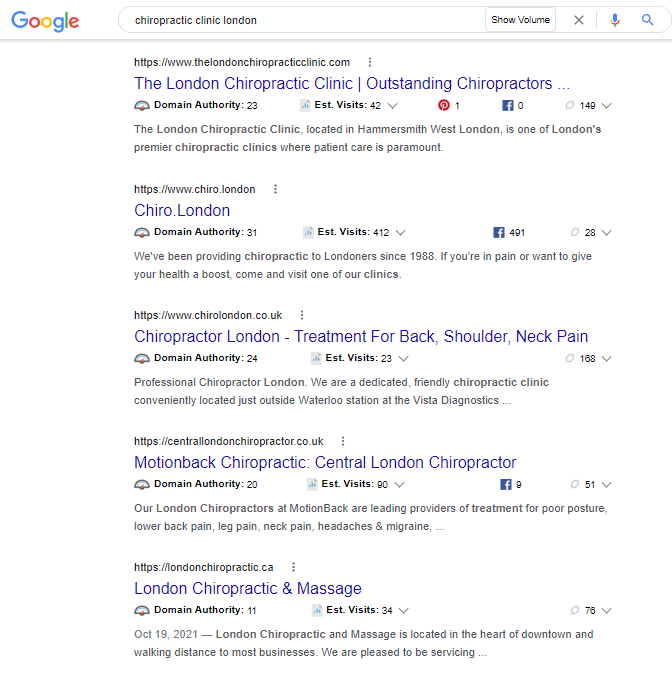
Task: Click Est. Visits chart icon for 23 visits
Action: pos(316,358)
